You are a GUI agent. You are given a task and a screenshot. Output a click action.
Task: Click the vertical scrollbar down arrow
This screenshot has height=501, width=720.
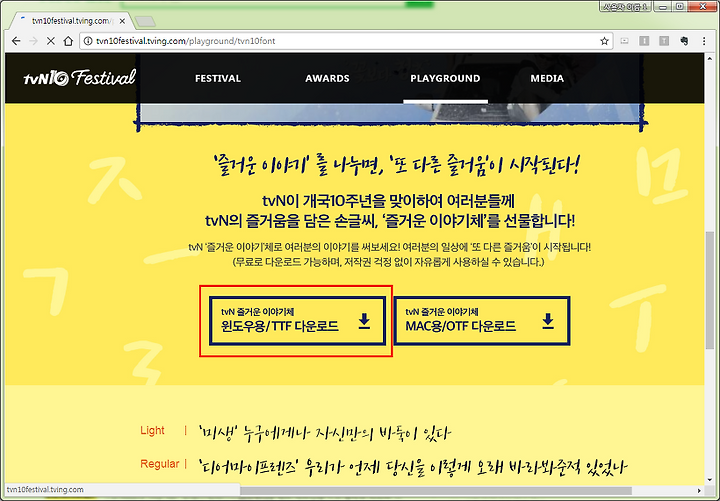(x=709, y=481)
